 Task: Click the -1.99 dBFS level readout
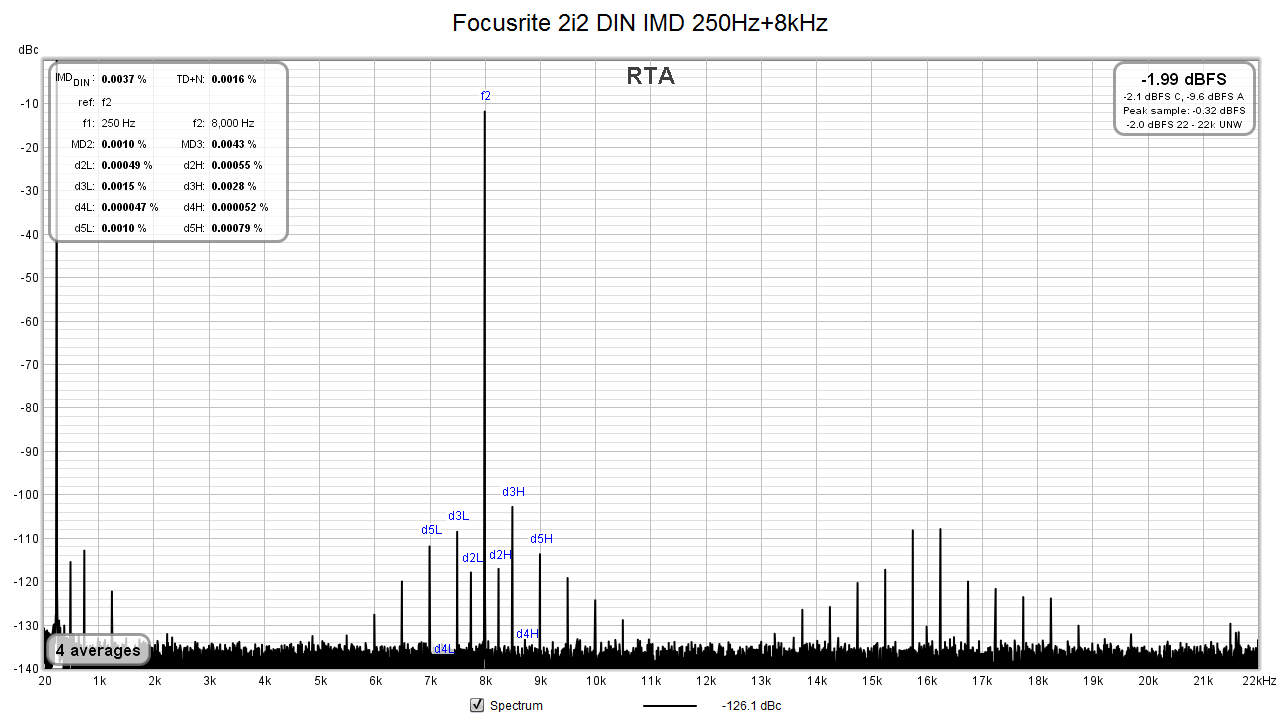tap(1184, 80)
